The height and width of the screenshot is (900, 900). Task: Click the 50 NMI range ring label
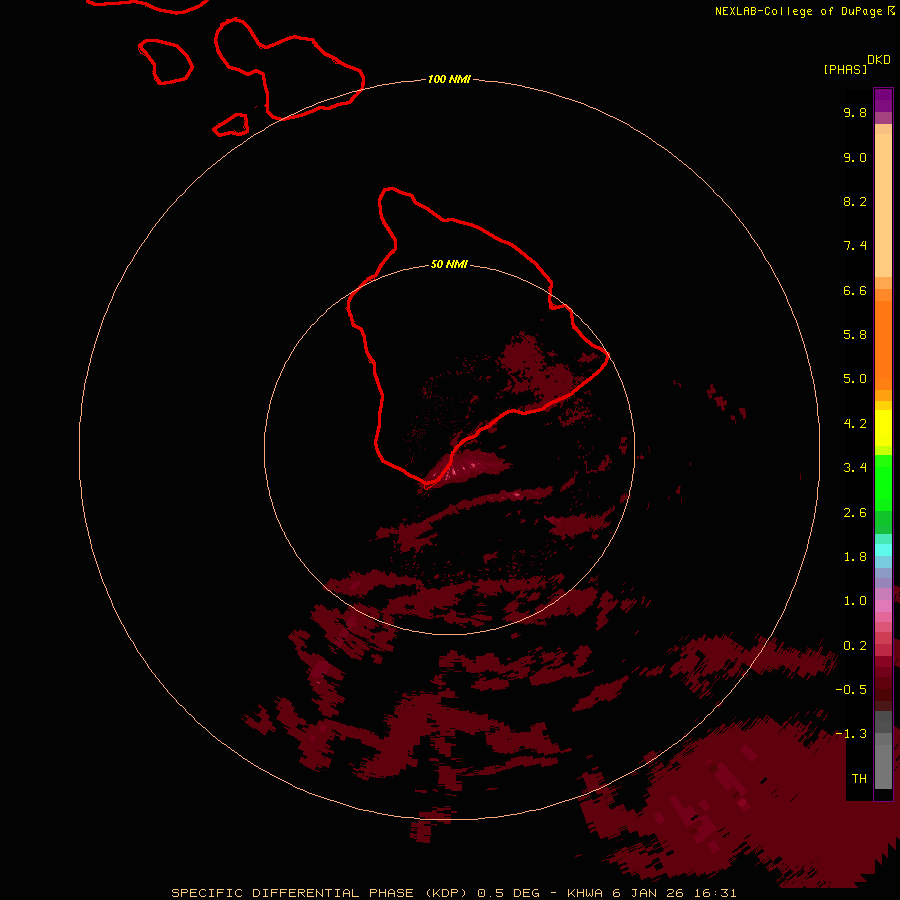(x=449, y=264)
